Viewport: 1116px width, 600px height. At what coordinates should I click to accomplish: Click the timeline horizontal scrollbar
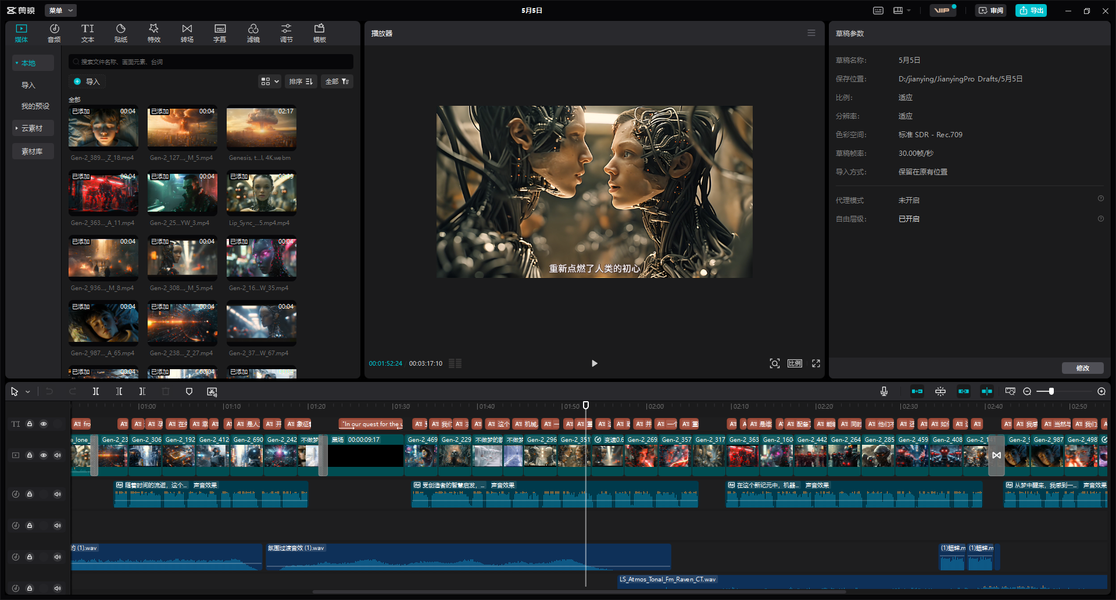click(x=579, y=591)
